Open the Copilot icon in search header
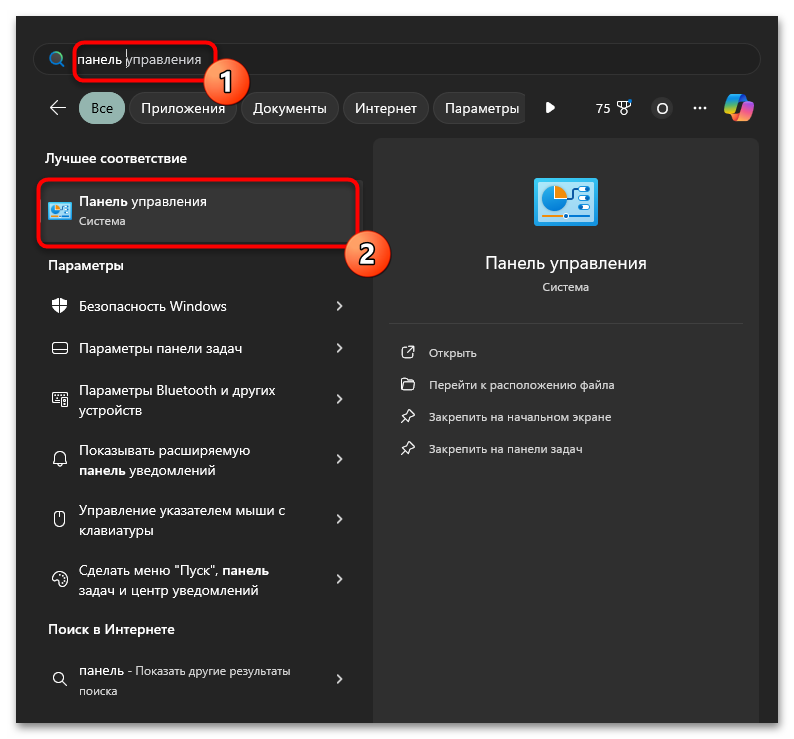Screen dimensions: 794x739 click(x=738, y=108)
